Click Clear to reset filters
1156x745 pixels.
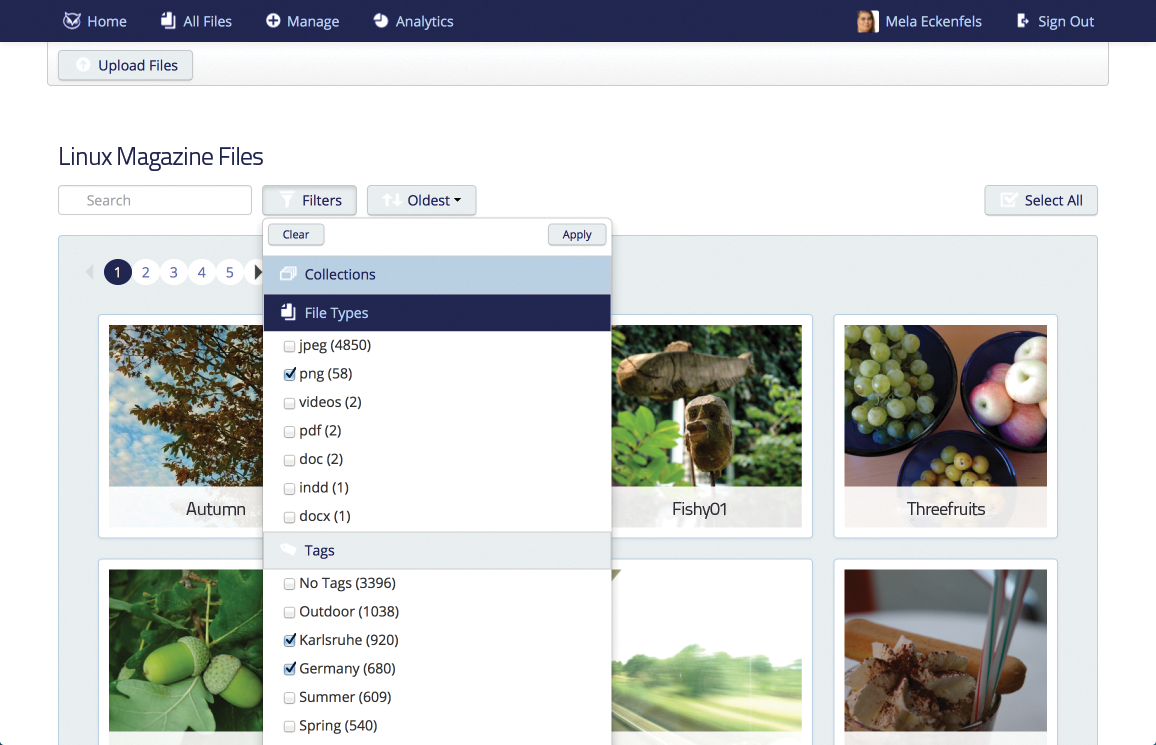coord(296,234)
